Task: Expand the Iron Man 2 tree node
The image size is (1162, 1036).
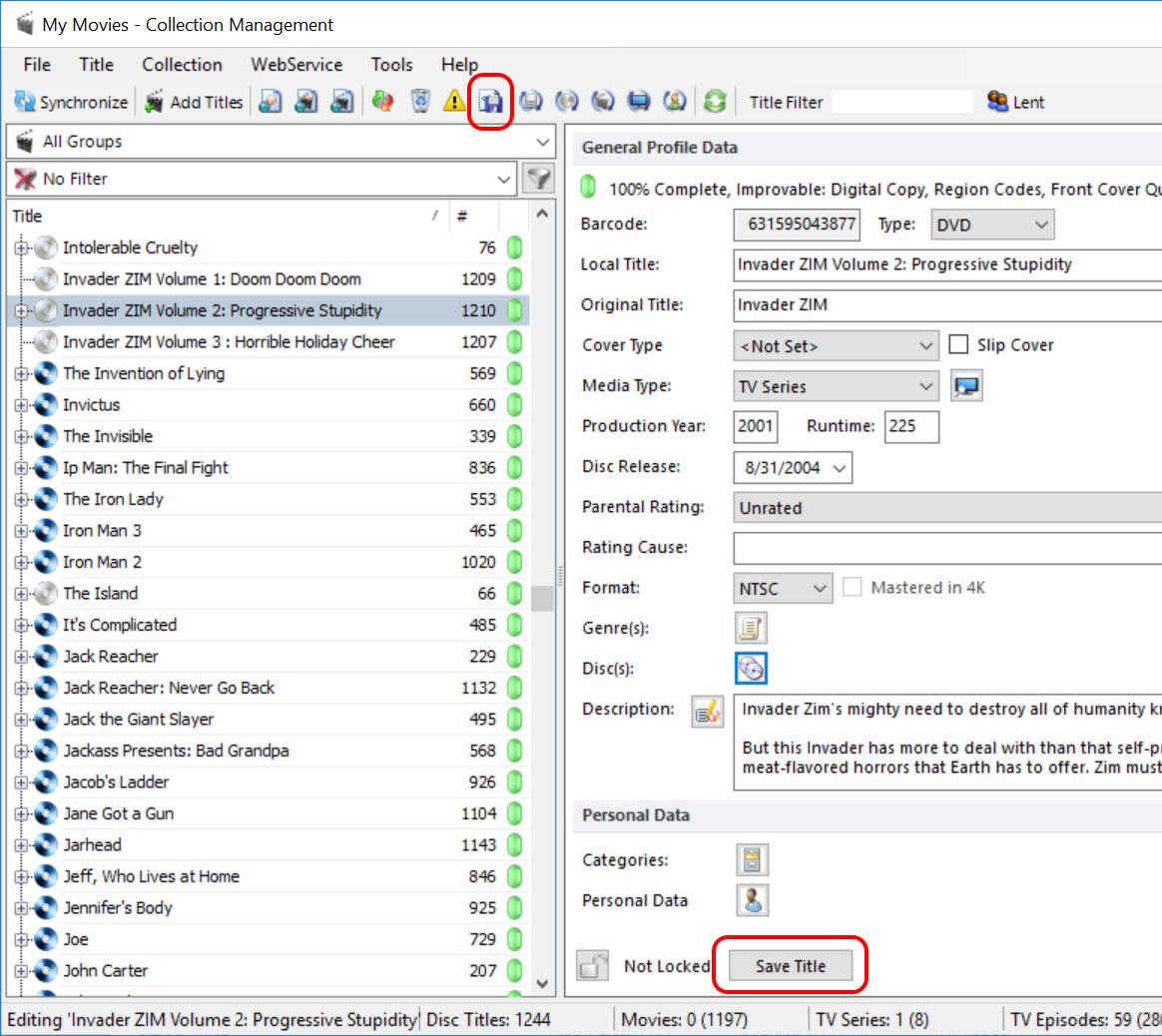Action: click(x=22, y=563)
